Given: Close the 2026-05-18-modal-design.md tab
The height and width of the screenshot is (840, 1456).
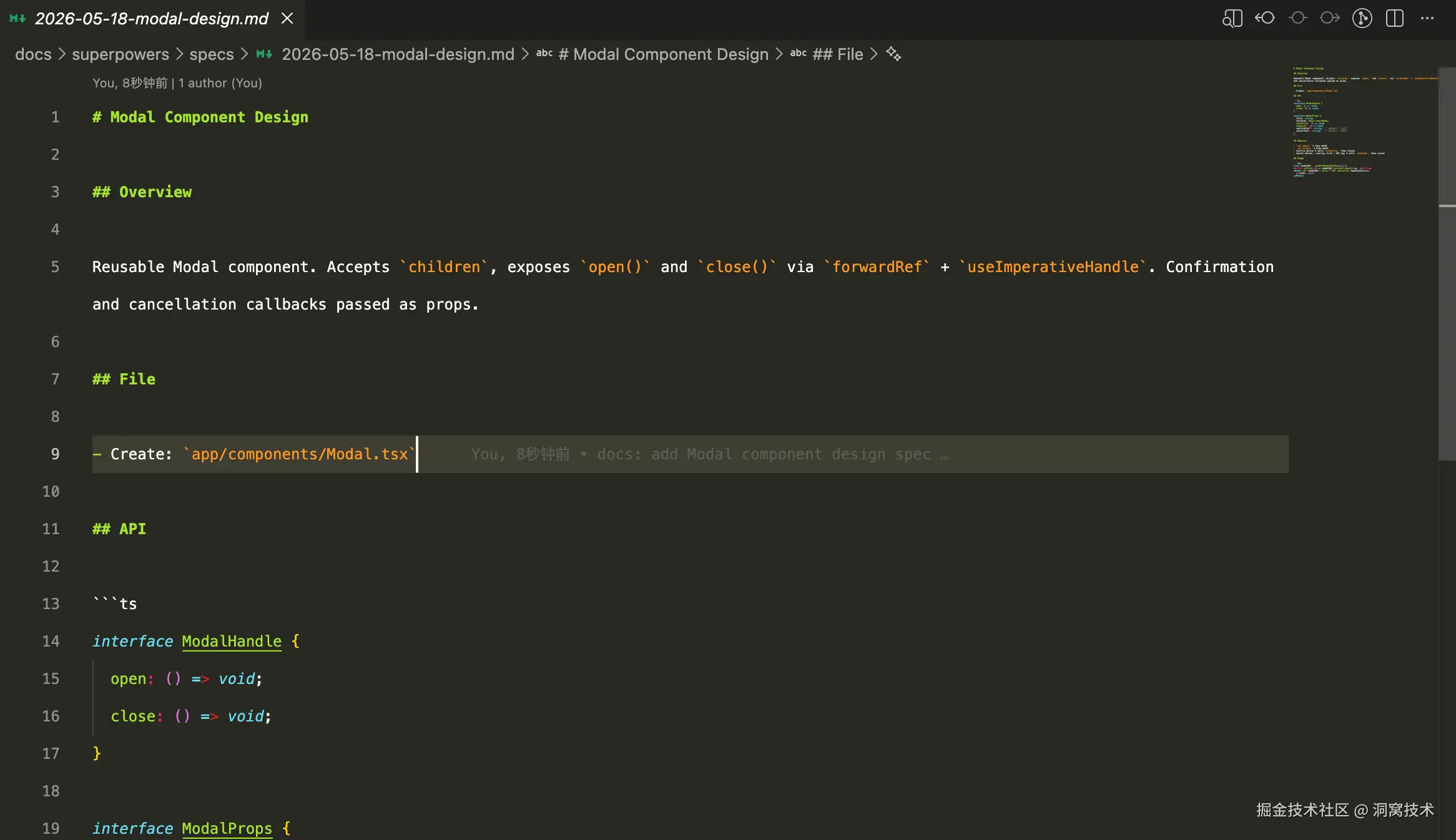Looking at the screenshot, I should pos(287,19).
